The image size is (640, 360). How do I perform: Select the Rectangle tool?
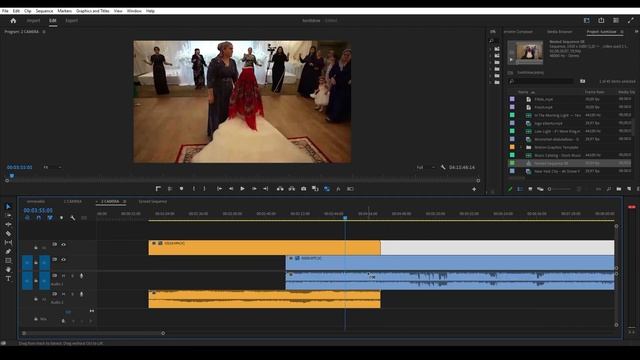pos(8,260)
